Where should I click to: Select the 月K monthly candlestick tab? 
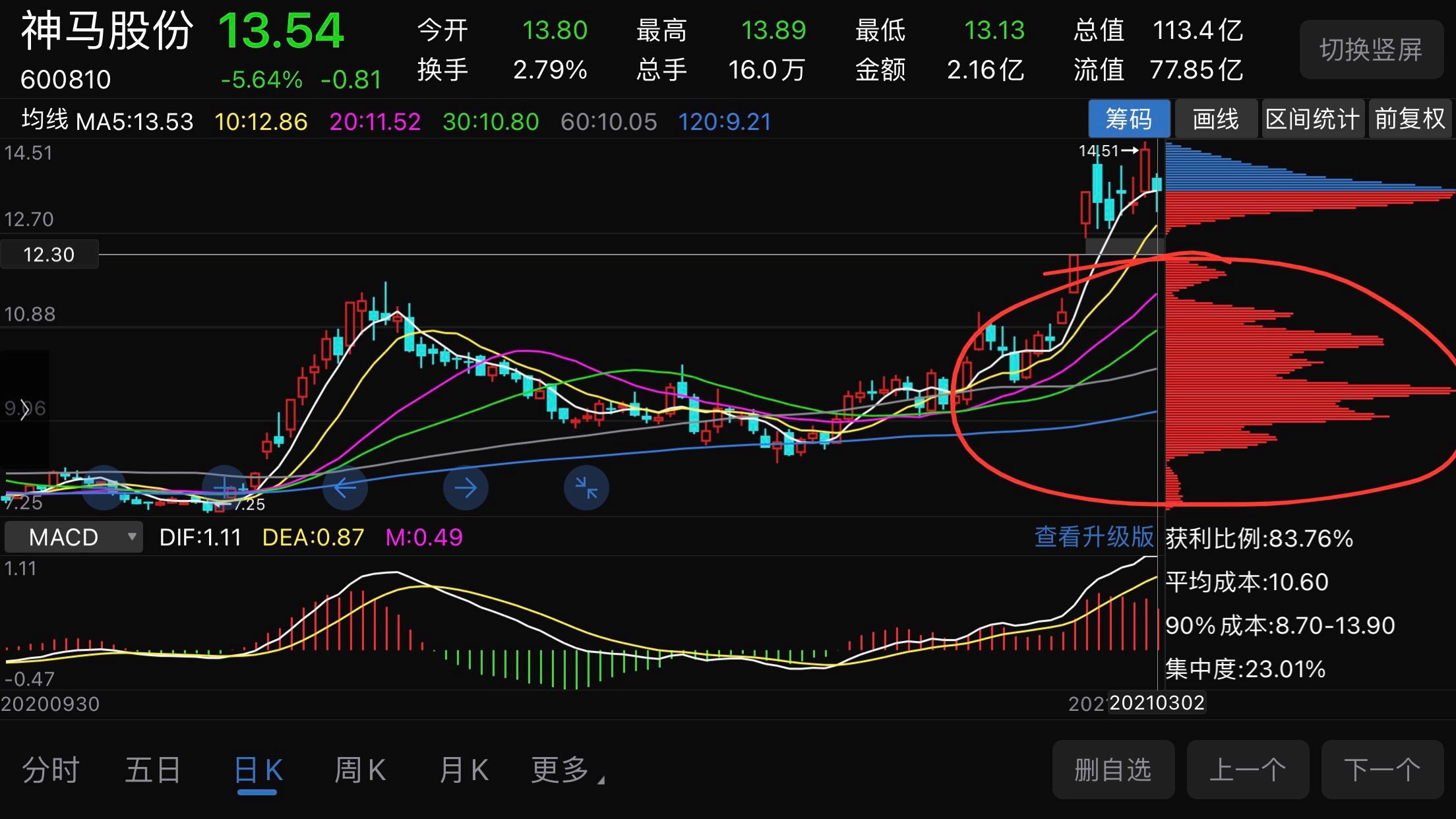tap(464, 770)
